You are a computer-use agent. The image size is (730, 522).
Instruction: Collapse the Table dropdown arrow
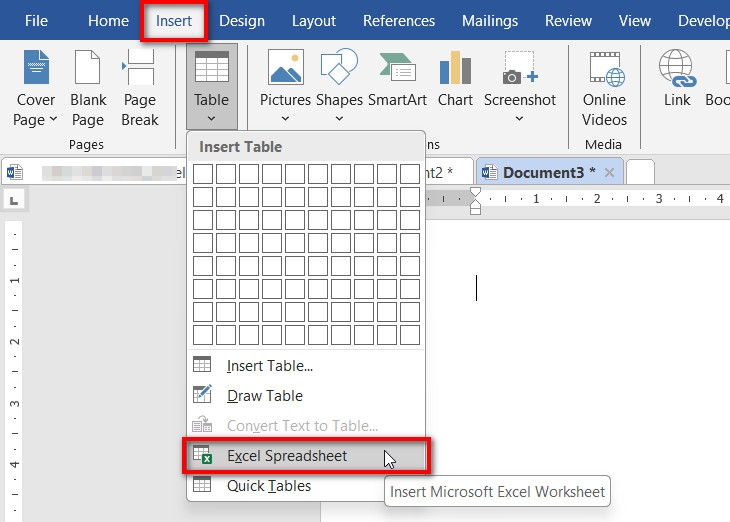click(211, 119)
